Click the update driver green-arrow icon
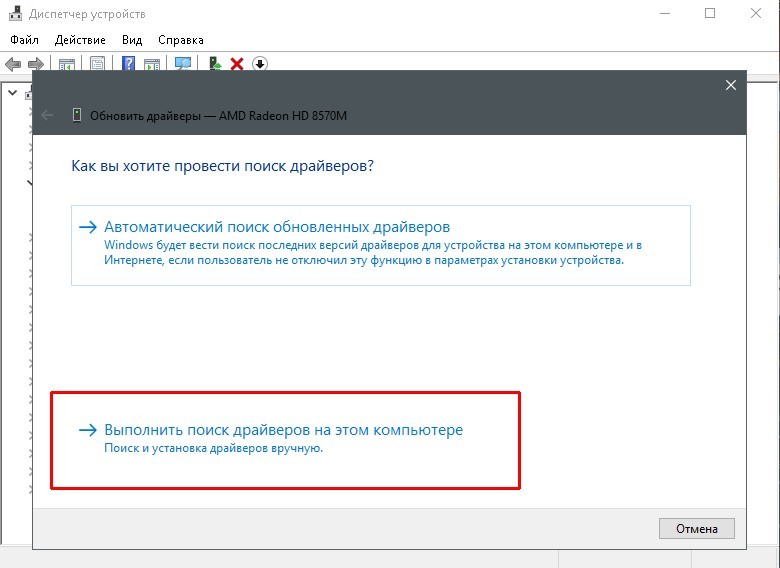Screen dimensions: 780x568 pos(215,64)
